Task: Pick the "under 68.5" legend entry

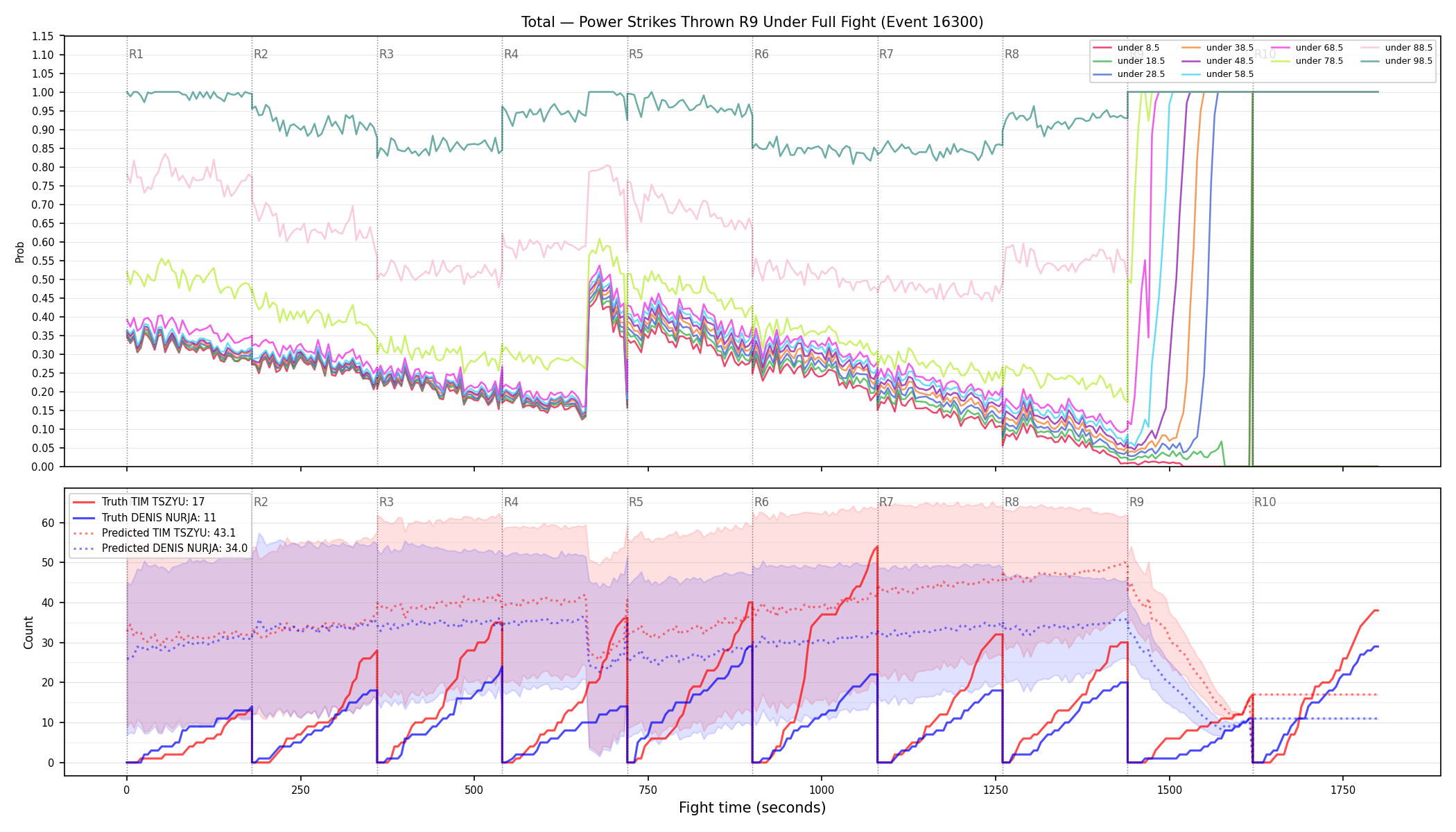Action: (1307, 48)
